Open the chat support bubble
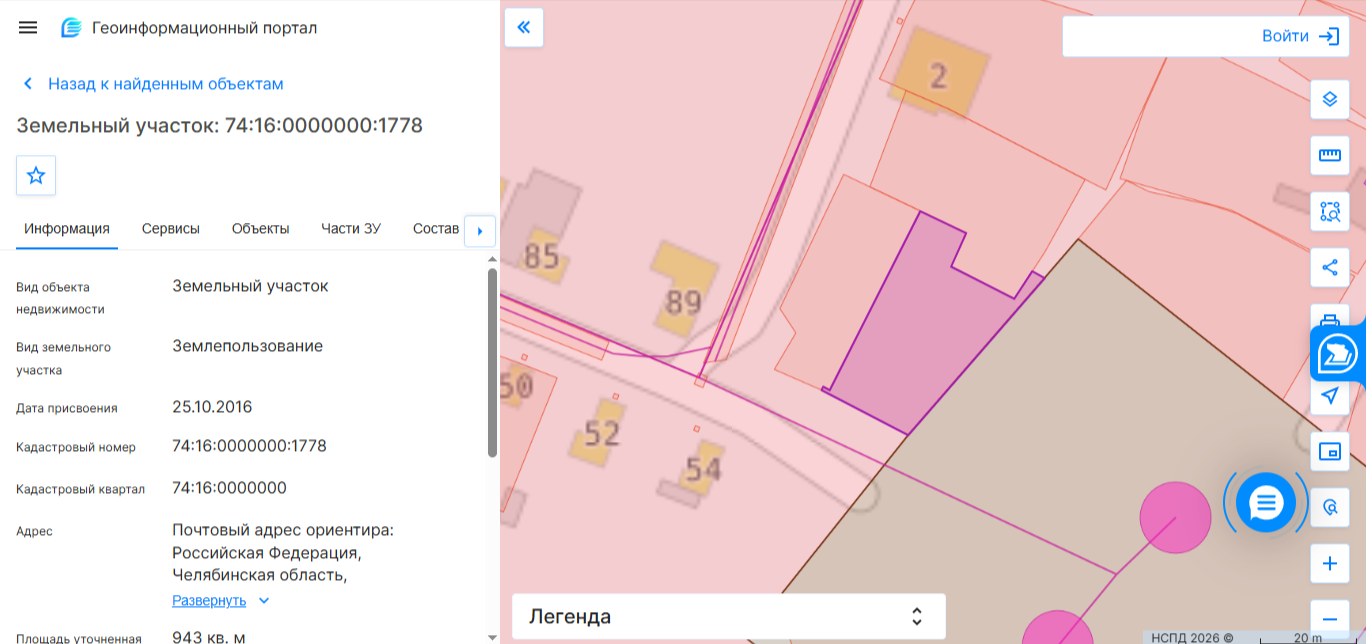Screen dimensions: 1366x644 click(x=1266, y=502)
